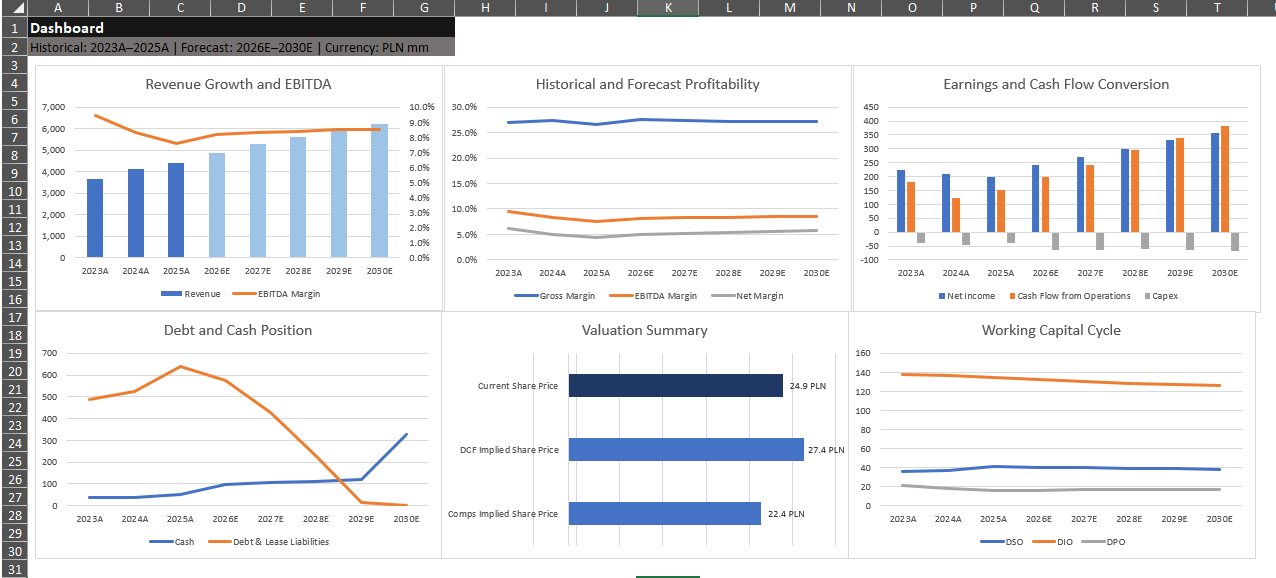Viewport: 1276px width, 578px height.
Task: Click the Working Capital Cycle chart title
Action: (x=1051, y=330)
